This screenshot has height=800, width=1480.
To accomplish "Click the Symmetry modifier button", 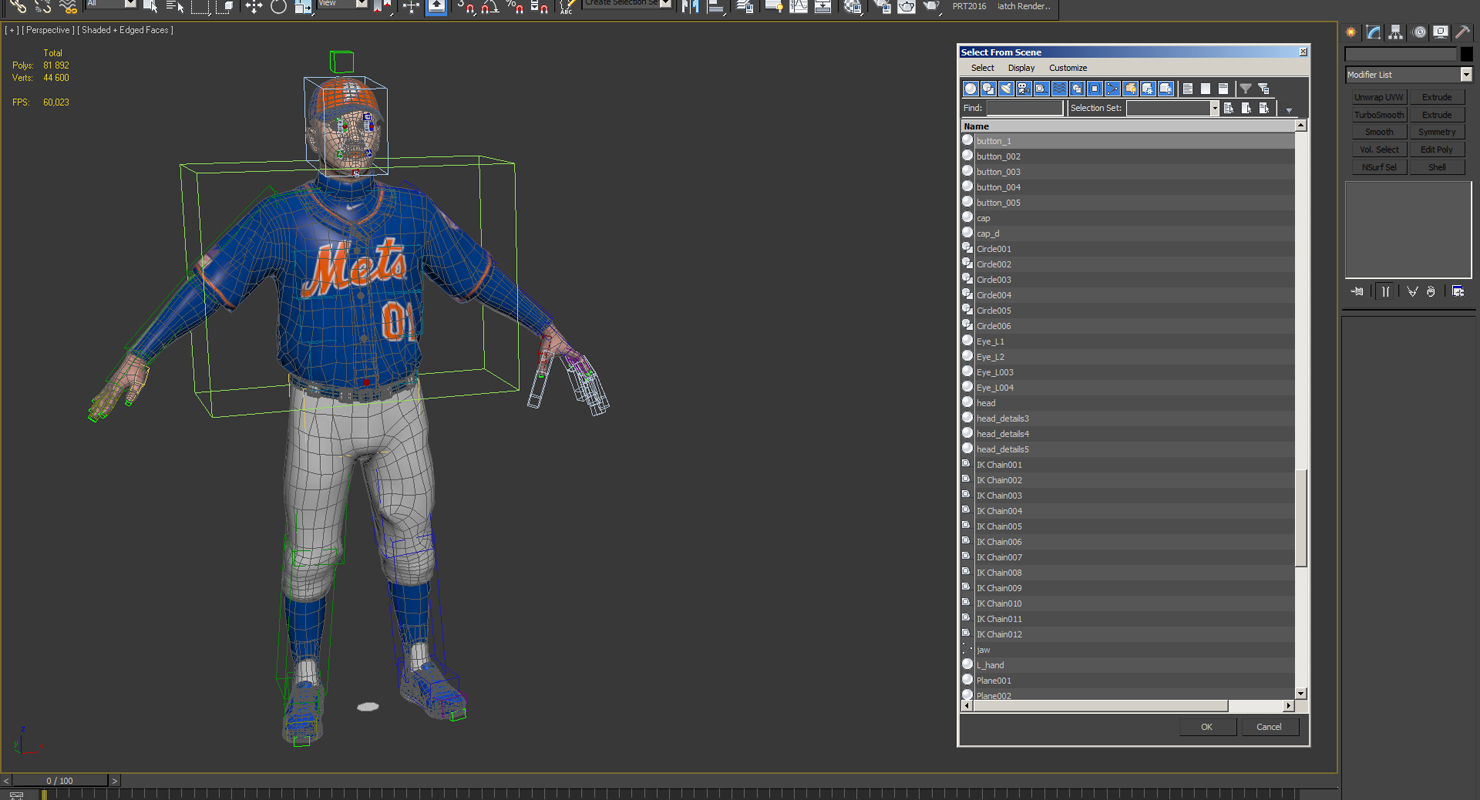I will [x=1437, y=132].
